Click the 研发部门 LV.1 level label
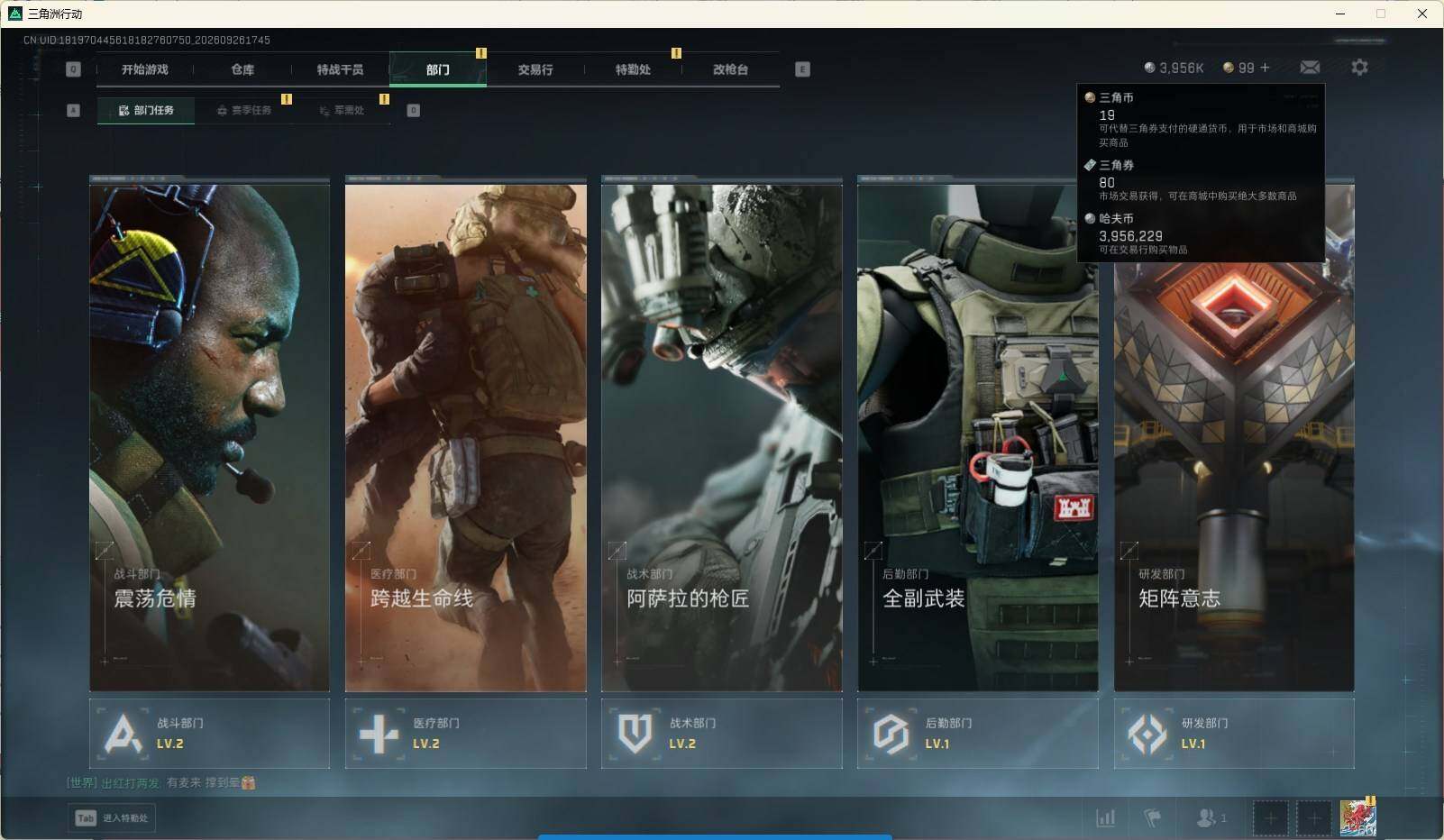This screenshot has height=840, width=1444. click(1193, 744)
